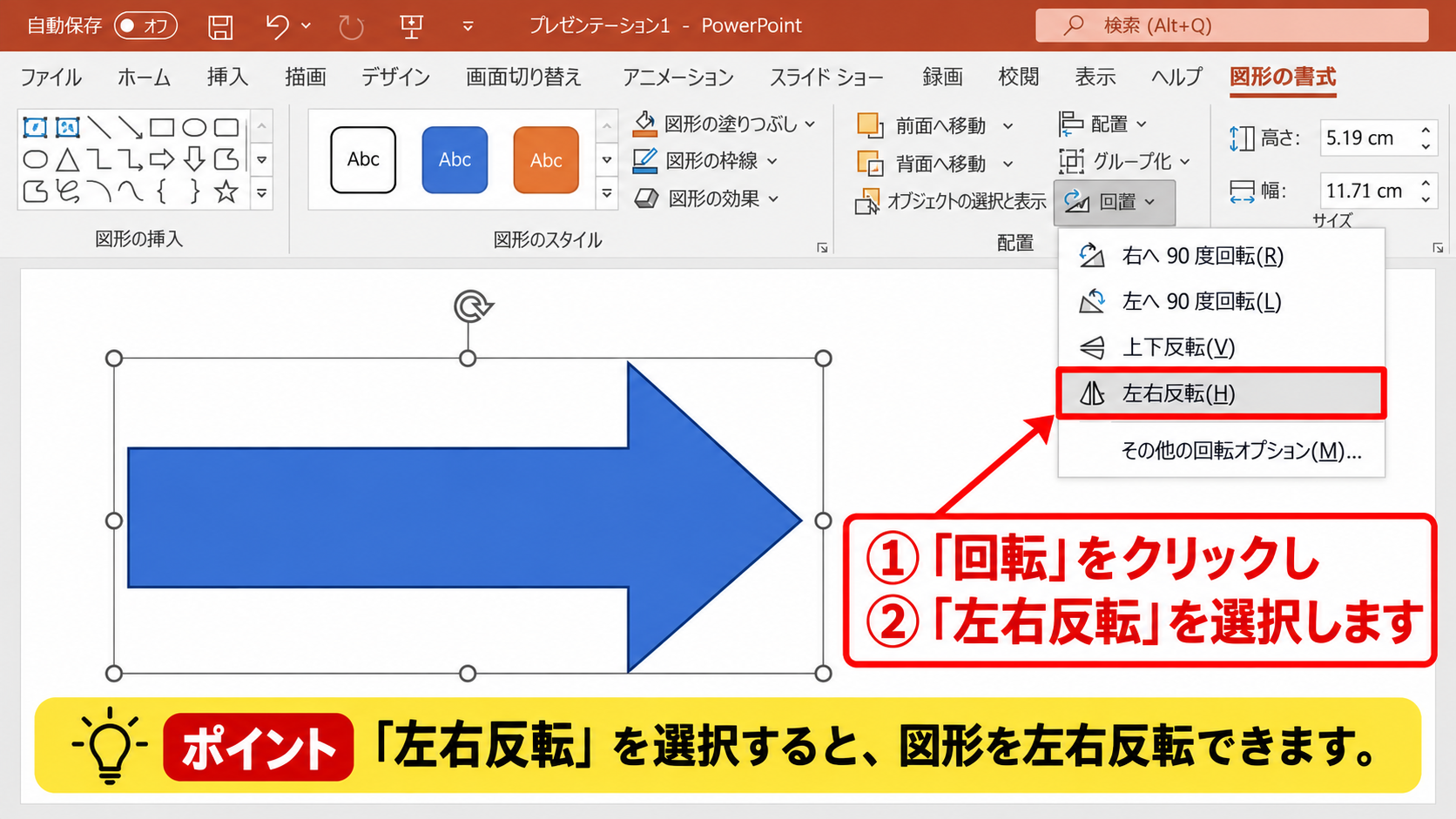Start slideshow from beginning icon
The image size is (1456, 819).
[411, 26]
